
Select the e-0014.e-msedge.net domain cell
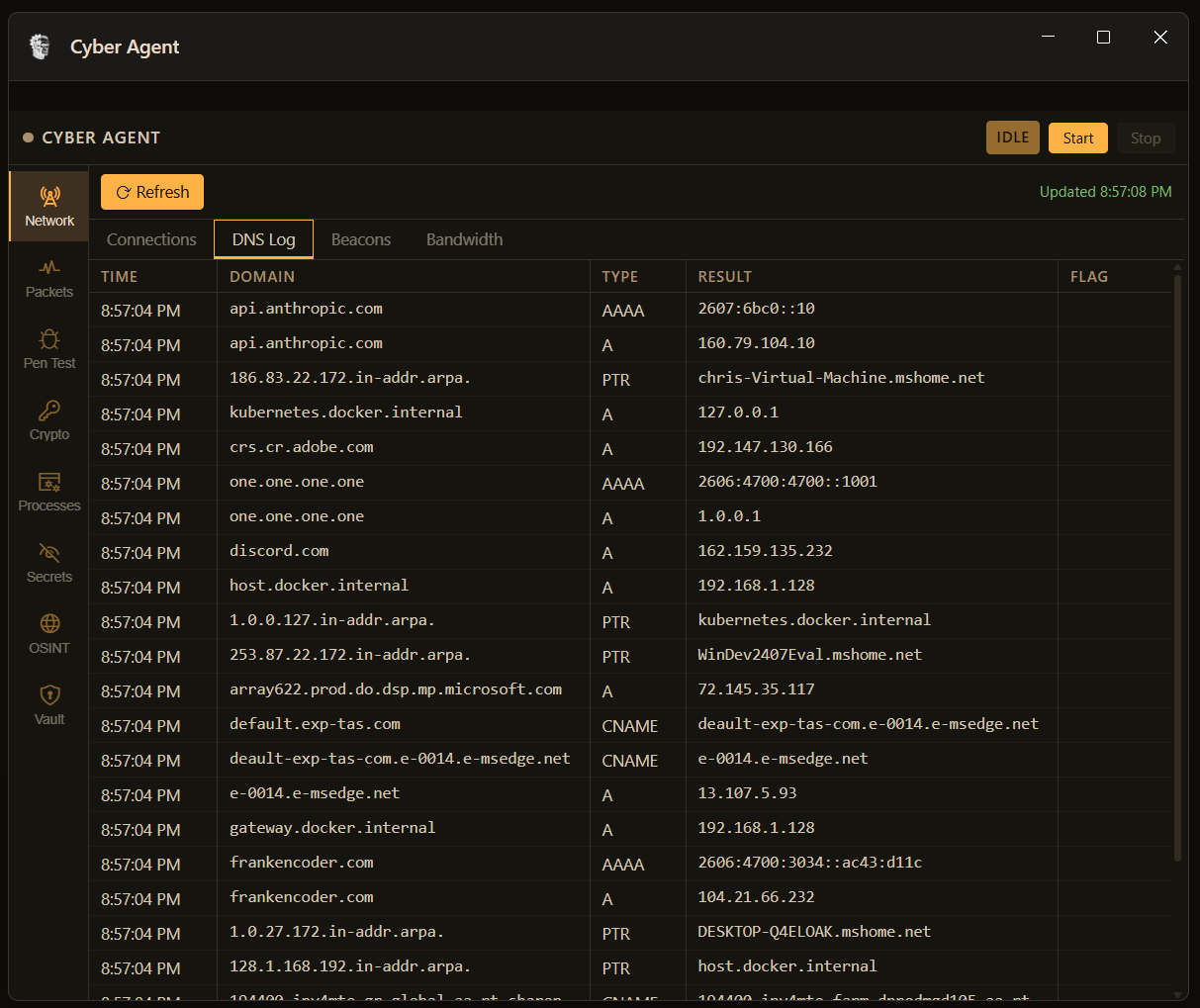(x=315, y=793)
